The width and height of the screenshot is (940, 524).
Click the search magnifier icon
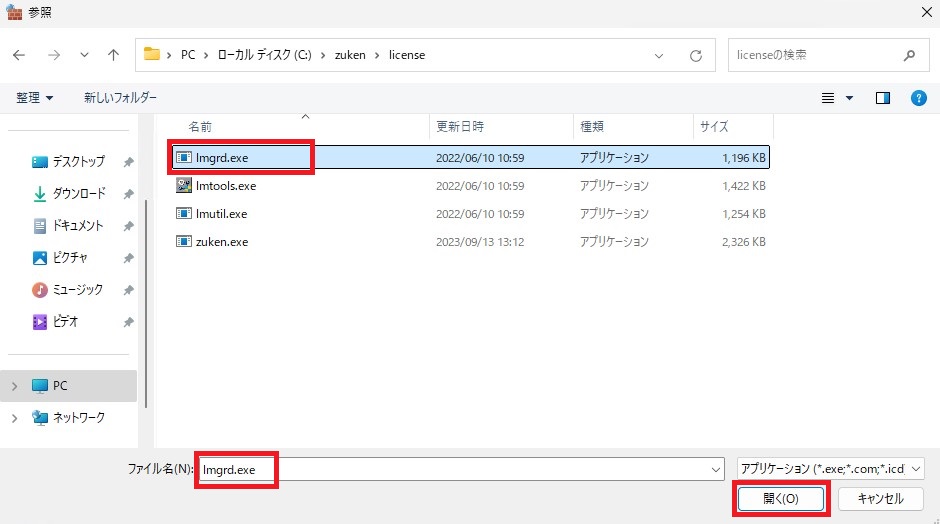(x=909, y=55)
